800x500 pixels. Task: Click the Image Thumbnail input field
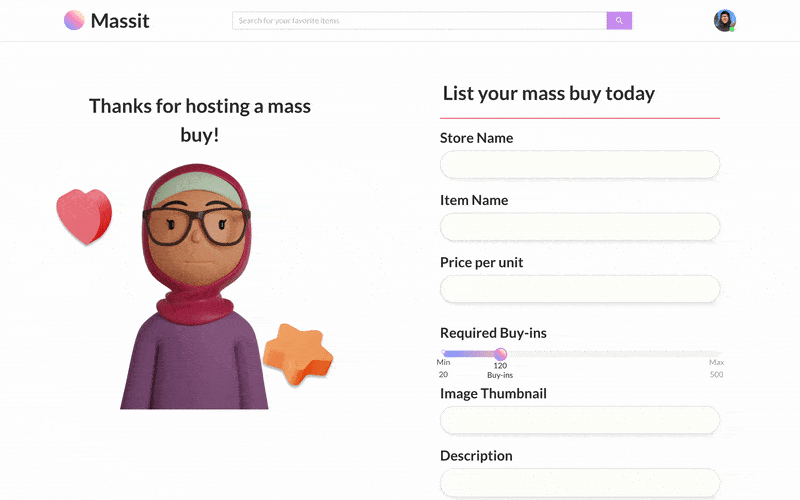[x=580, y=420]
